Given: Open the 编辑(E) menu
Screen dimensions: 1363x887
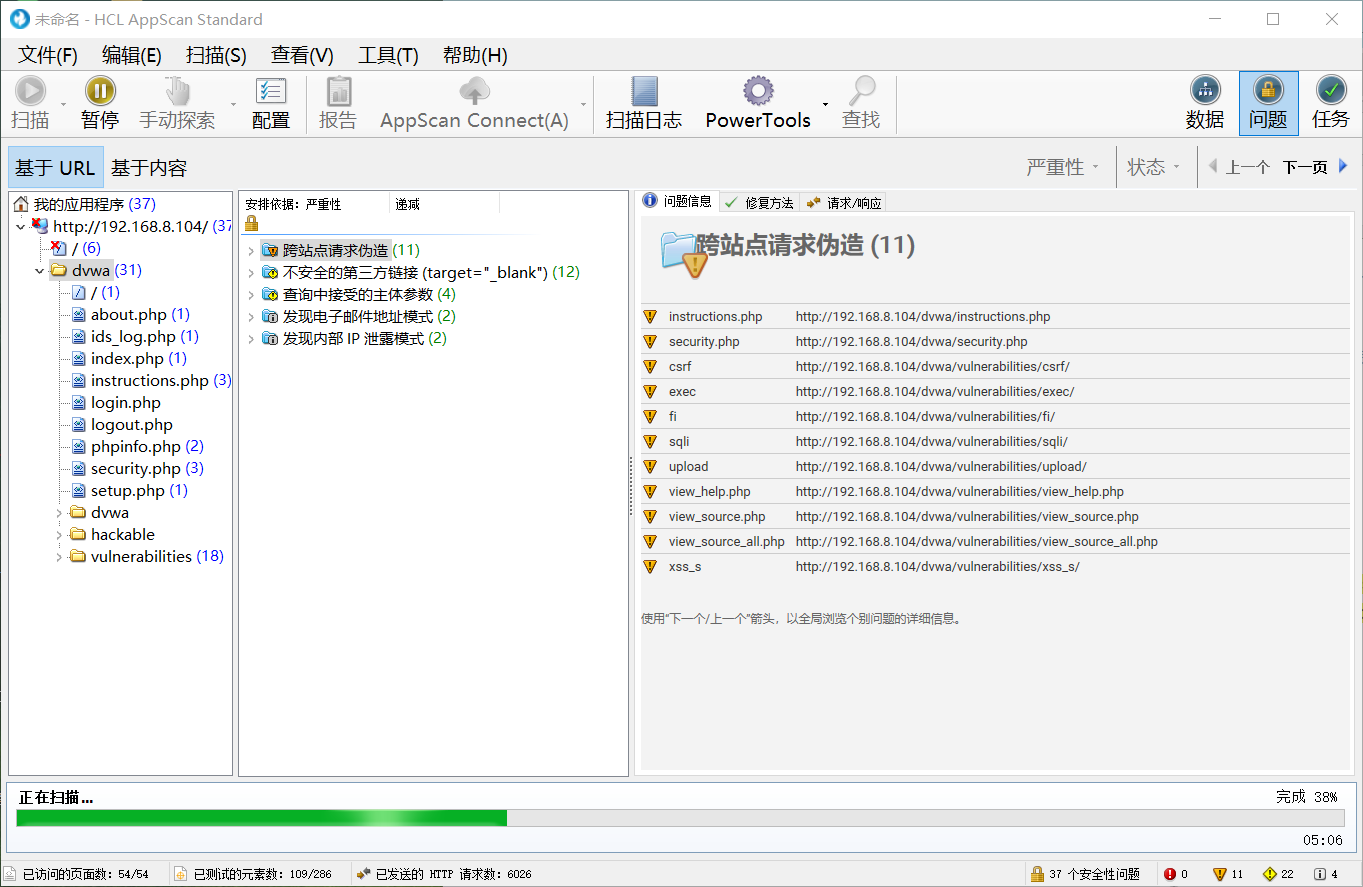Looking at the screenshot, I should pyautogui.click(x=132, y=55).
